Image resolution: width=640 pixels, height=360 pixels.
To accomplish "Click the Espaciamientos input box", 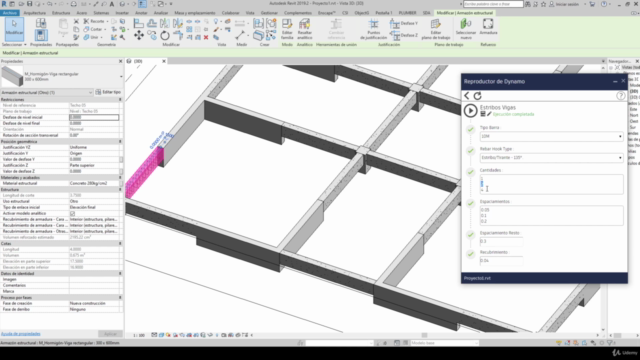I will [x=551, y=216].
